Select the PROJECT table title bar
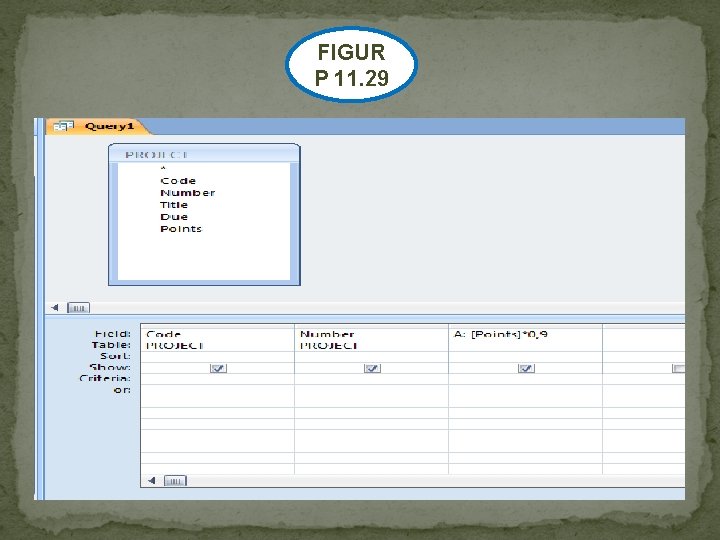Image resolution: width=720 pixels, height=540 pixels. [x=204, y=155]
